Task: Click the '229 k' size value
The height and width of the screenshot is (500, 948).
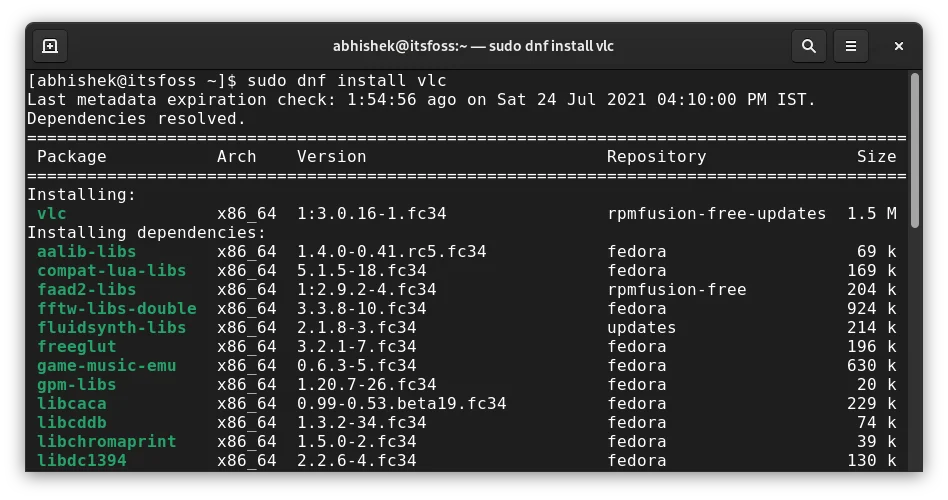Action: pyautogui.click(x=871, y=403)
